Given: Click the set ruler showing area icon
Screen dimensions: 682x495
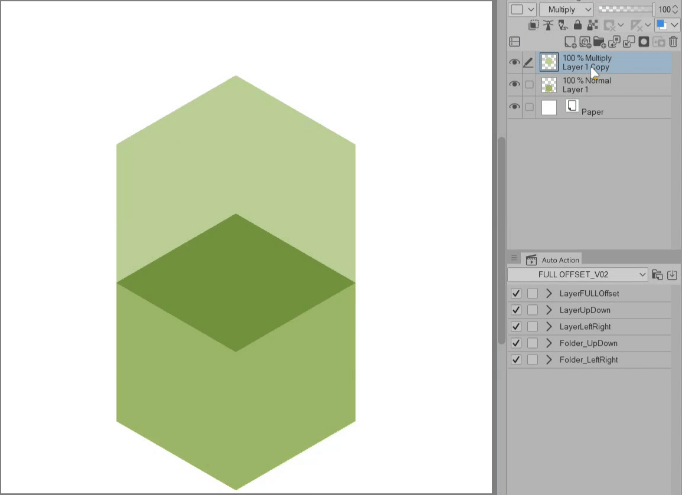Looking at the screenshot, I should coord(636,25).
